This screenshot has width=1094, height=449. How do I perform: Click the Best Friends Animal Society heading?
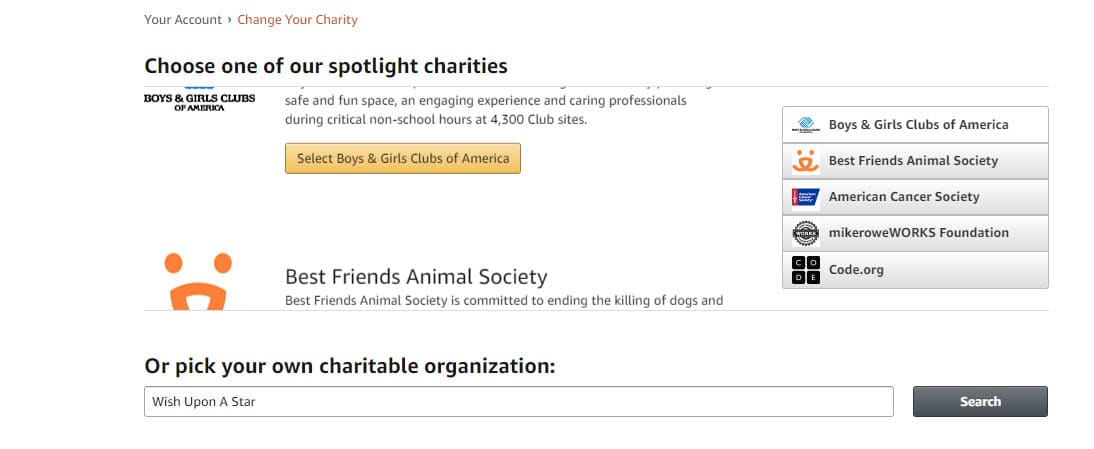[x=416, y=277]
